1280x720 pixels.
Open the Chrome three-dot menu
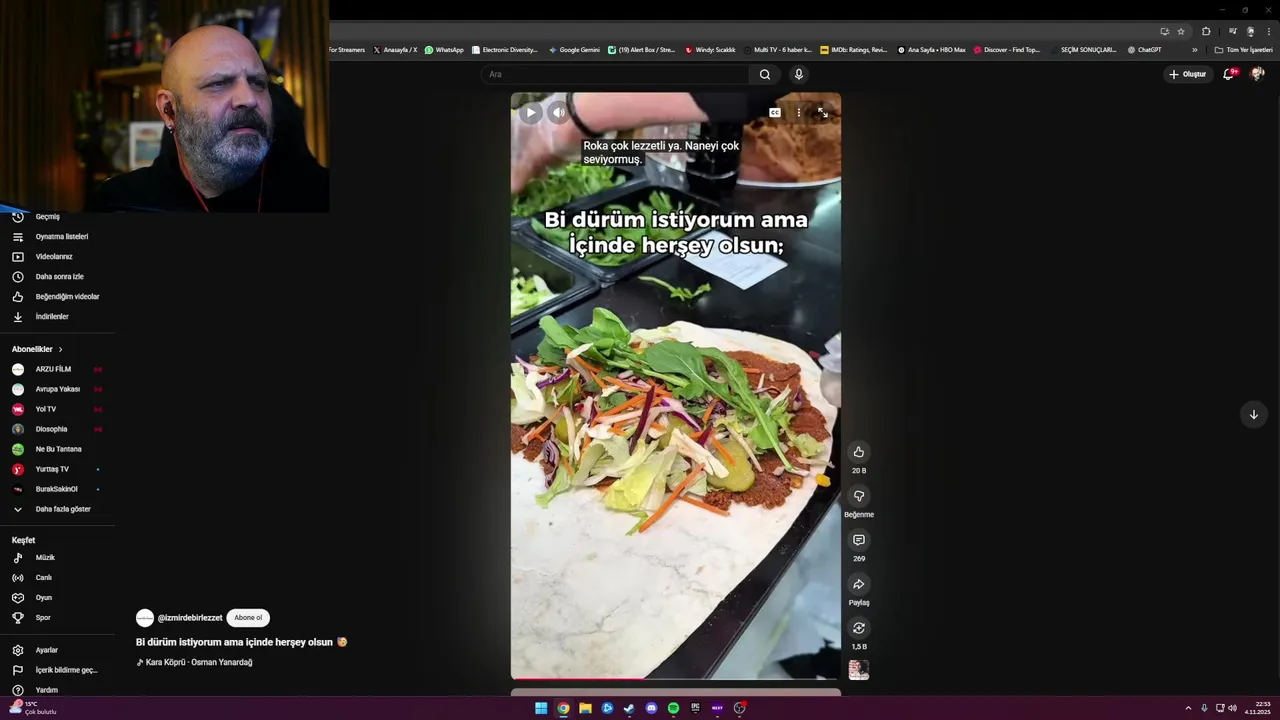[1269, 31]
